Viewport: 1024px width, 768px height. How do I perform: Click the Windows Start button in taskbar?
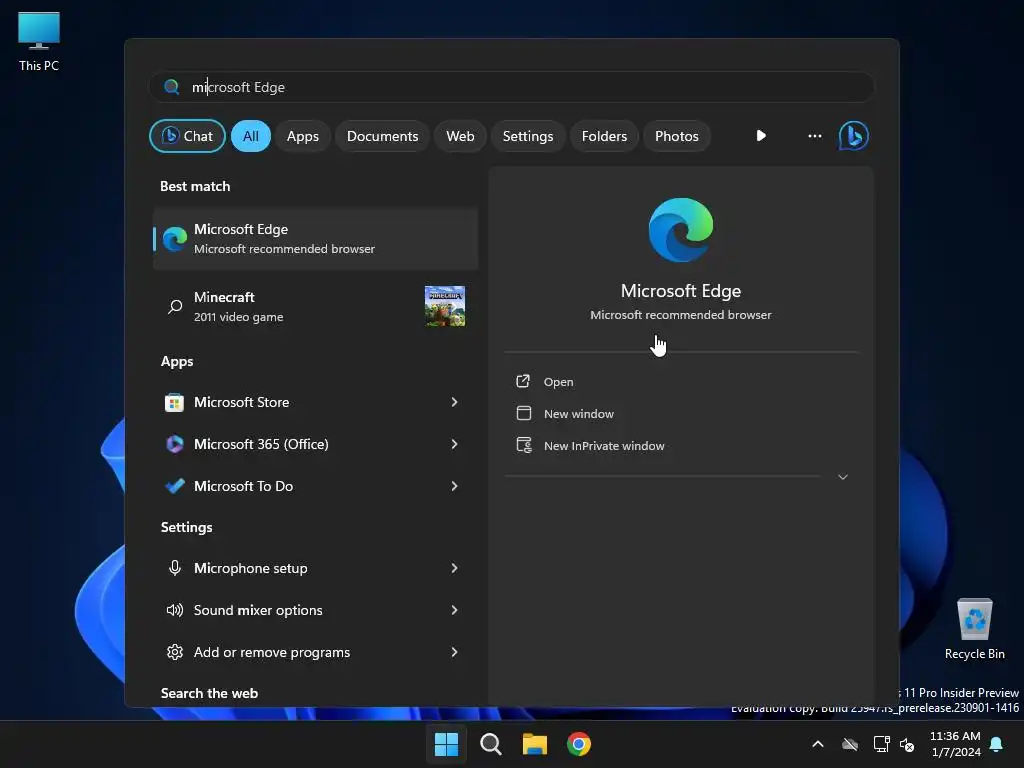(x=447, y=744)
